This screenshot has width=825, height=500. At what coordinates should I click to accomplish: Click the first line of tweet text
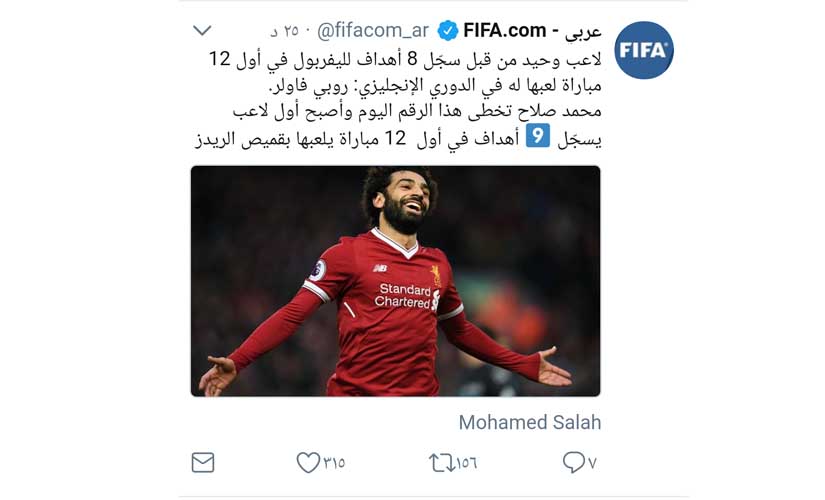pos(405,59)
